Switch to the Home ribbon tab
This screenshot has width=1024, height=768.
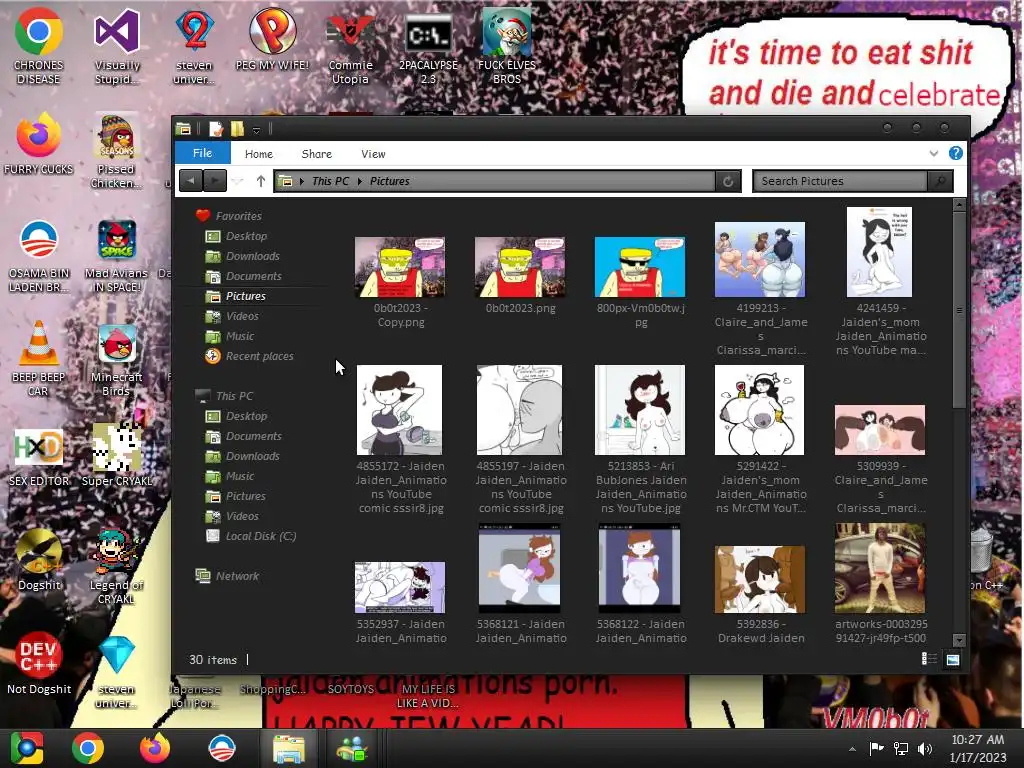259,154
